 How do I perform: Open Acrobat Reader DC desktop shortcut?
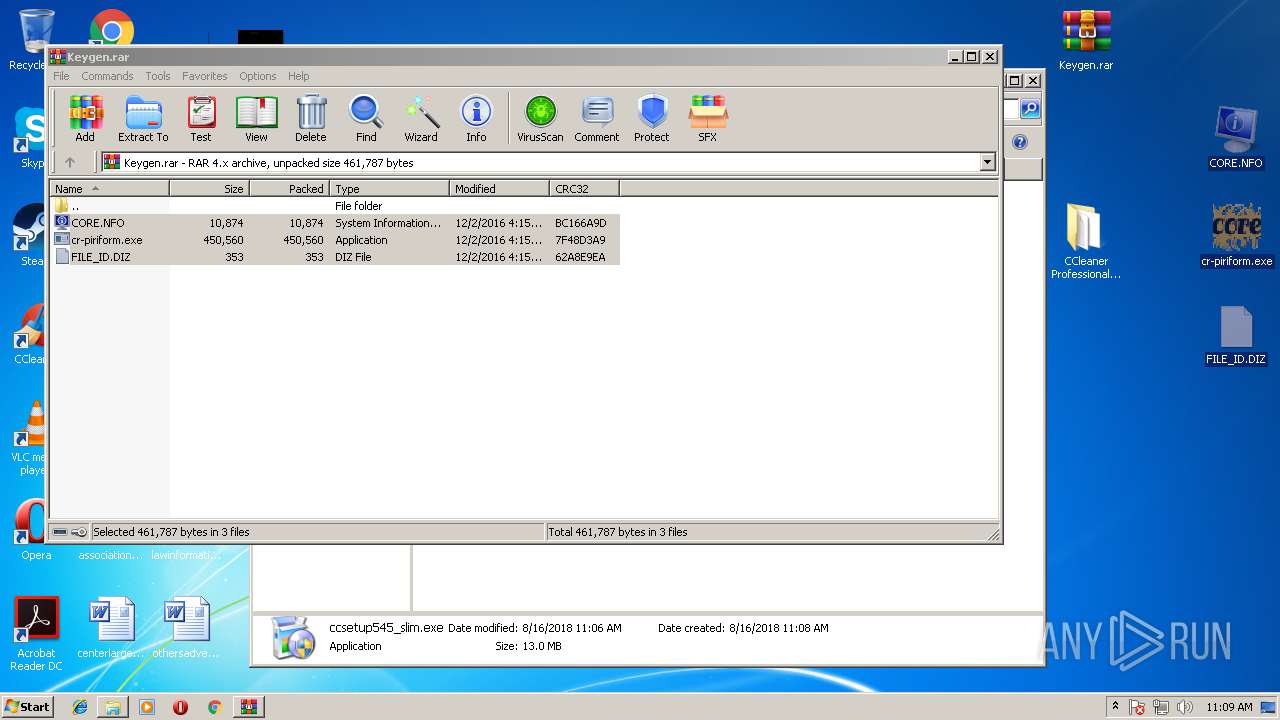click(x=36, y=634)
